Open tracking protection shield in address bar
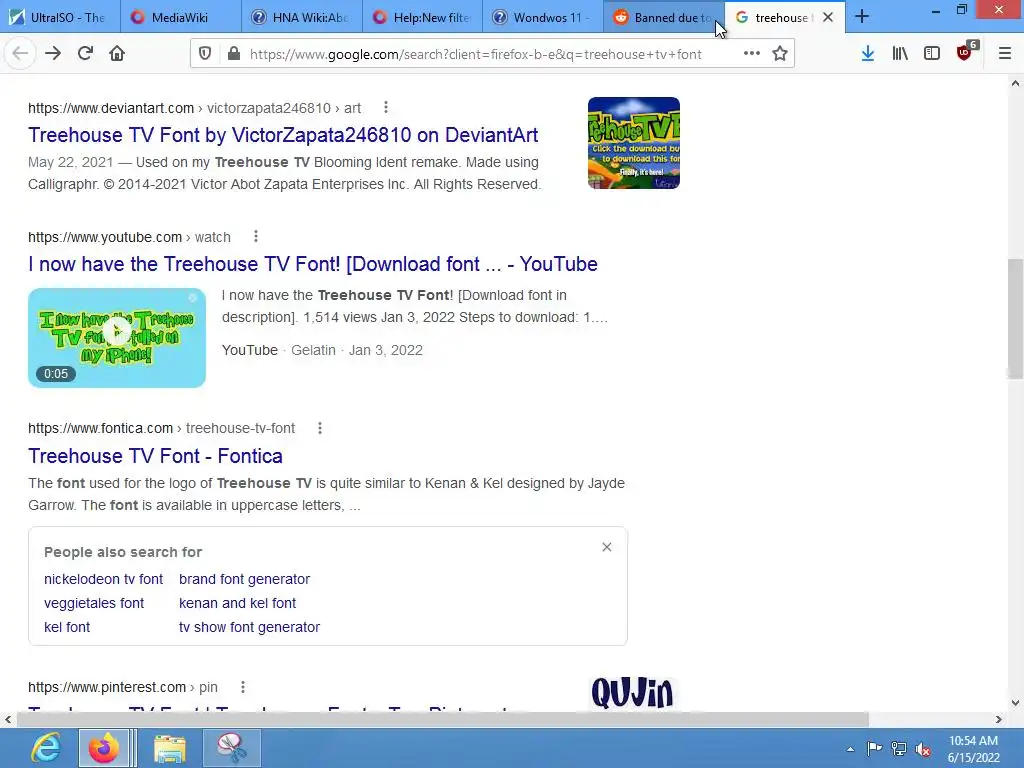Screen dimensions: 1024x768 coord(205,54)
